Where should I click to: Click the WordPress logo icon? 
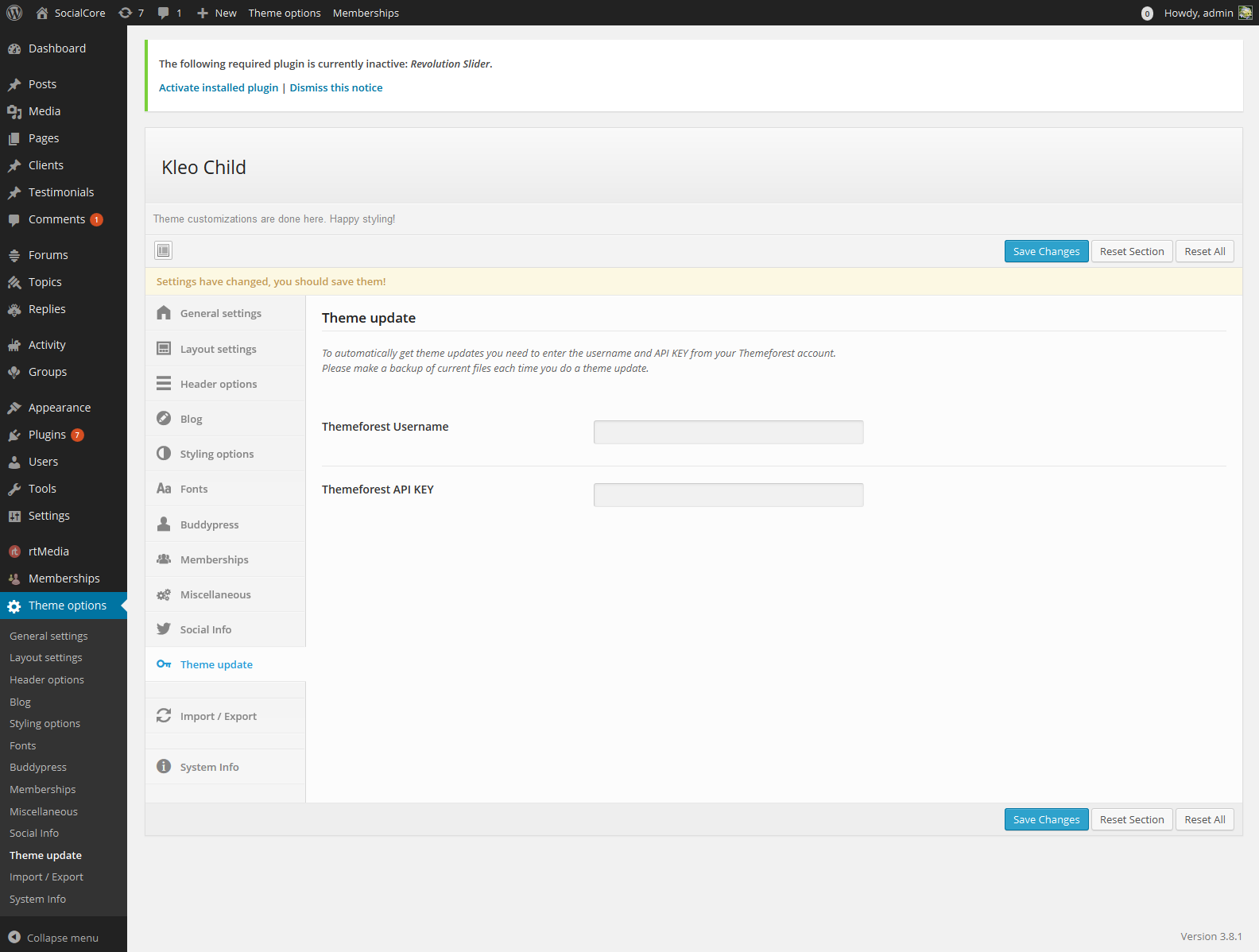[x=14, y=13]
